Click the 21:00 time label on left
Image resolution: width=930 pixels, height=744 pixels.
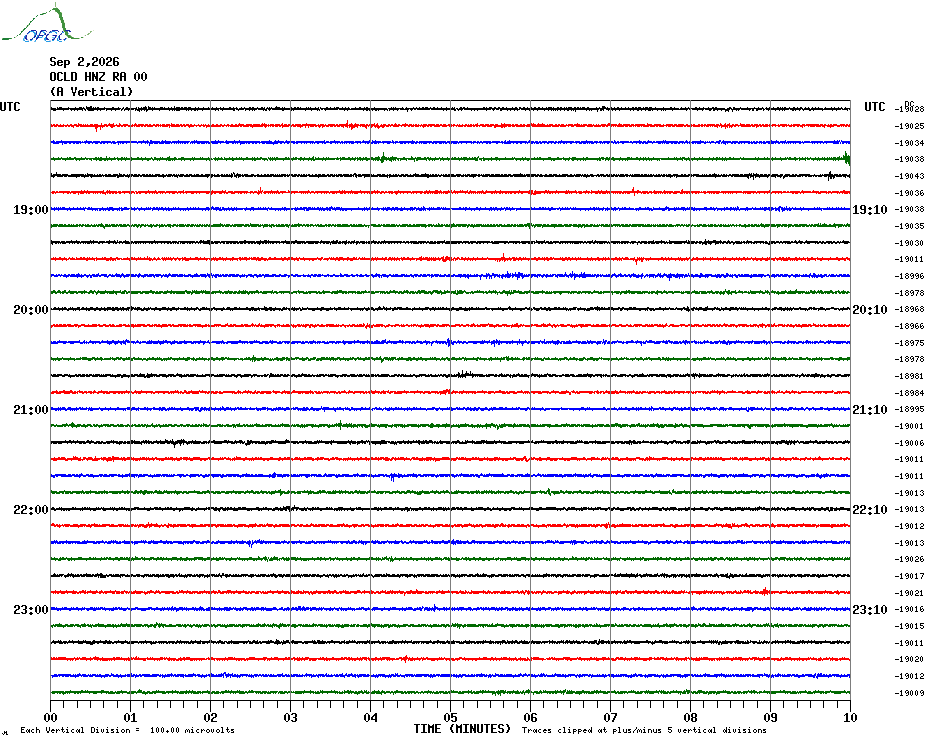pyautogui.click(x=31, y=410)
